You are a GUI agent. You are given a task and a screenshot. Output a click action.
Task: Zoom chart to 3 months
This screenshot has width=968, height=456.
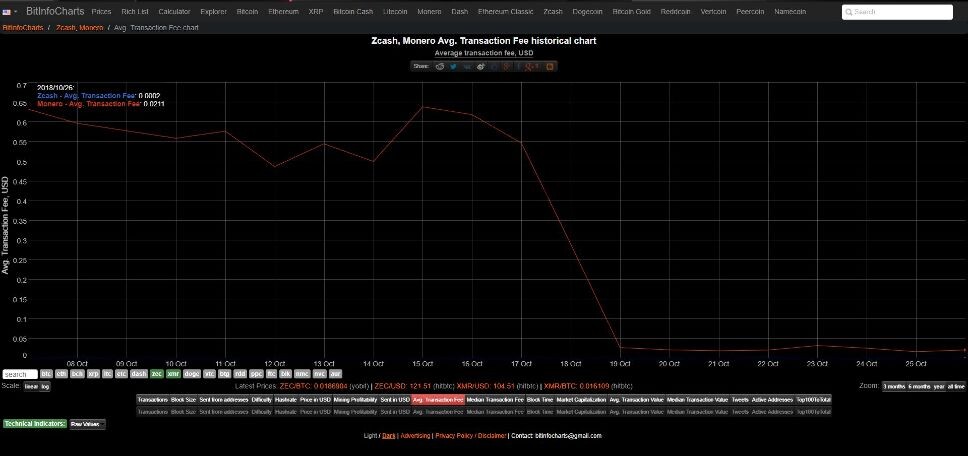coord(893,386)
